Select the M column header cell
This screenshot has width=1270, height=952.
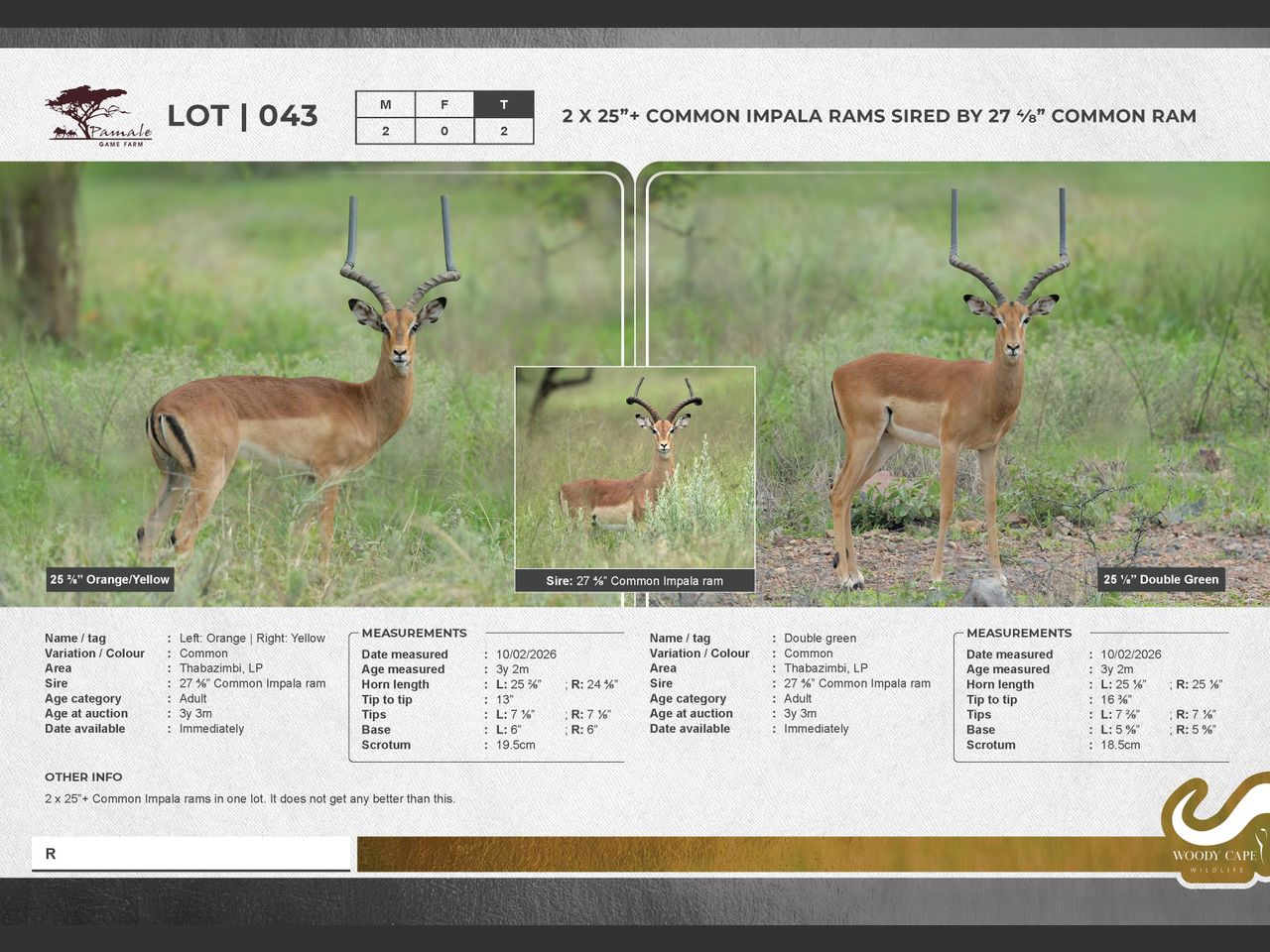coord(385,105)
